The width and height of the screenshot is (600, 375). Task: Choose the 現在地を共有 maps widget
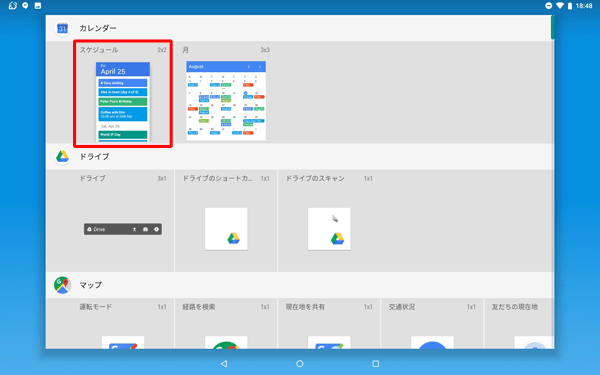[x=329, y=342]
